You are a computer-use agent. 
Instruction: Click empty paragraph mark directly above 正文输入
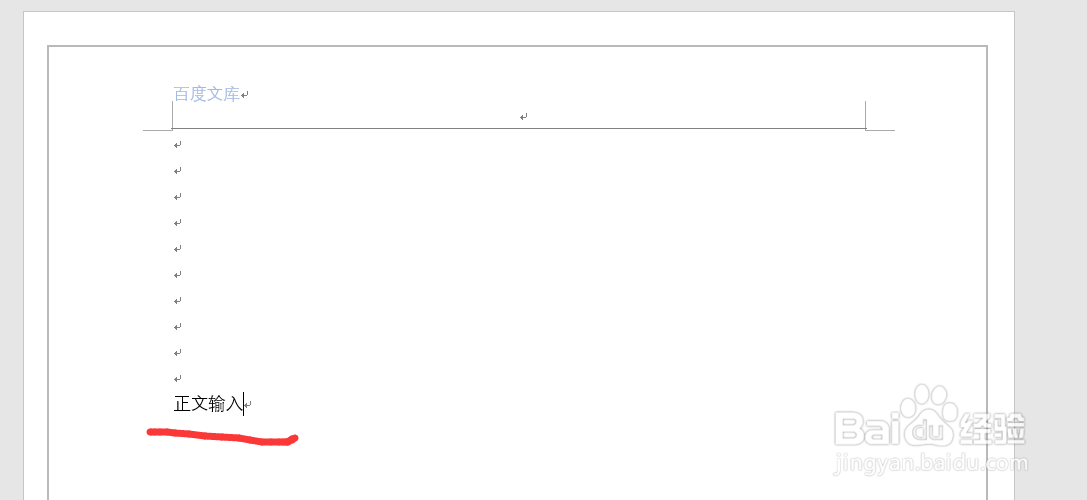(x=178, y=379)
